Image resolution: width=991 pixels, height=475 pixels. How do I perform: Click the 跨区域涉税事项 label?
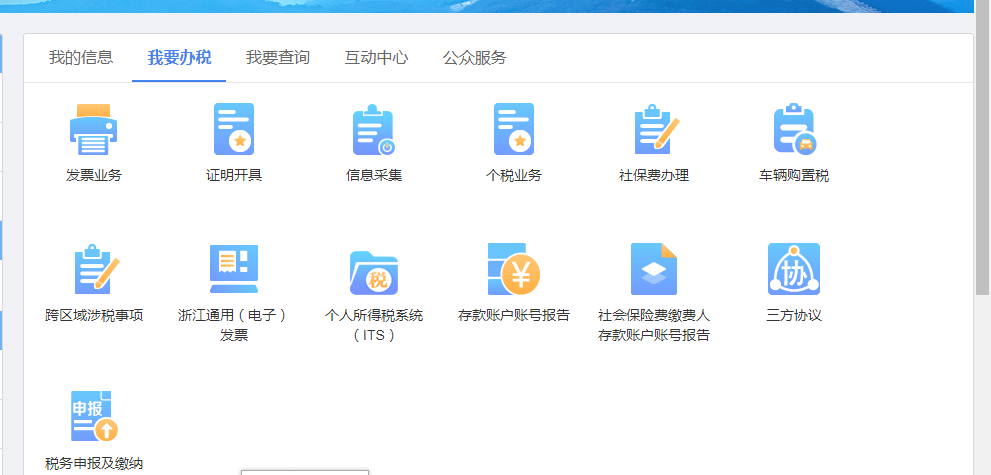94,315
